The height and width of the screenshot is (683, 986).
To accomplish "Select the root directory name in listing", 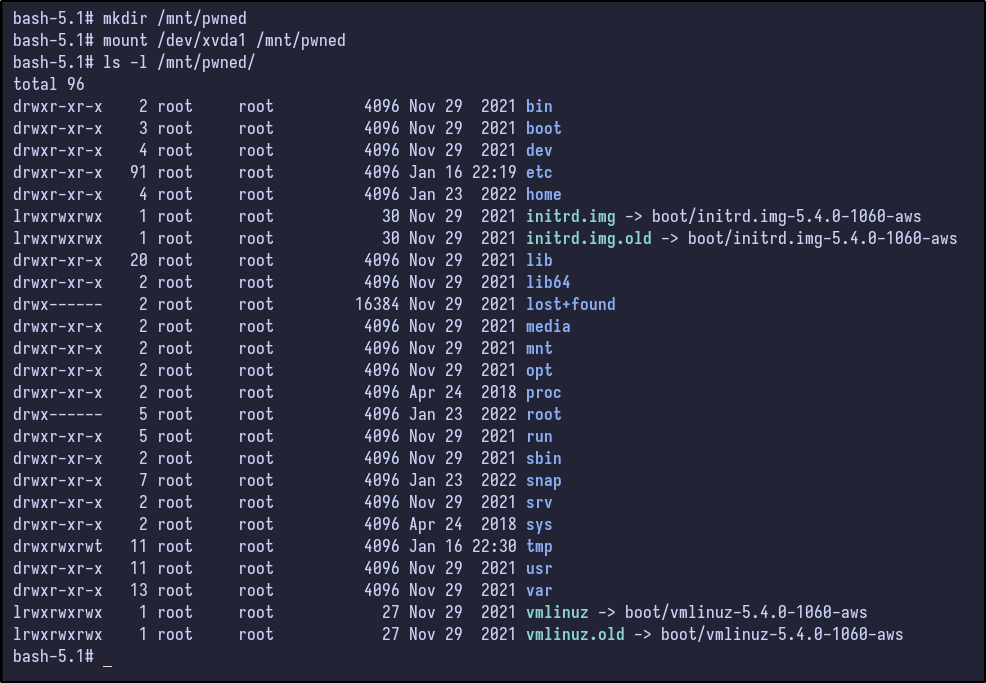I will point(543,414).
